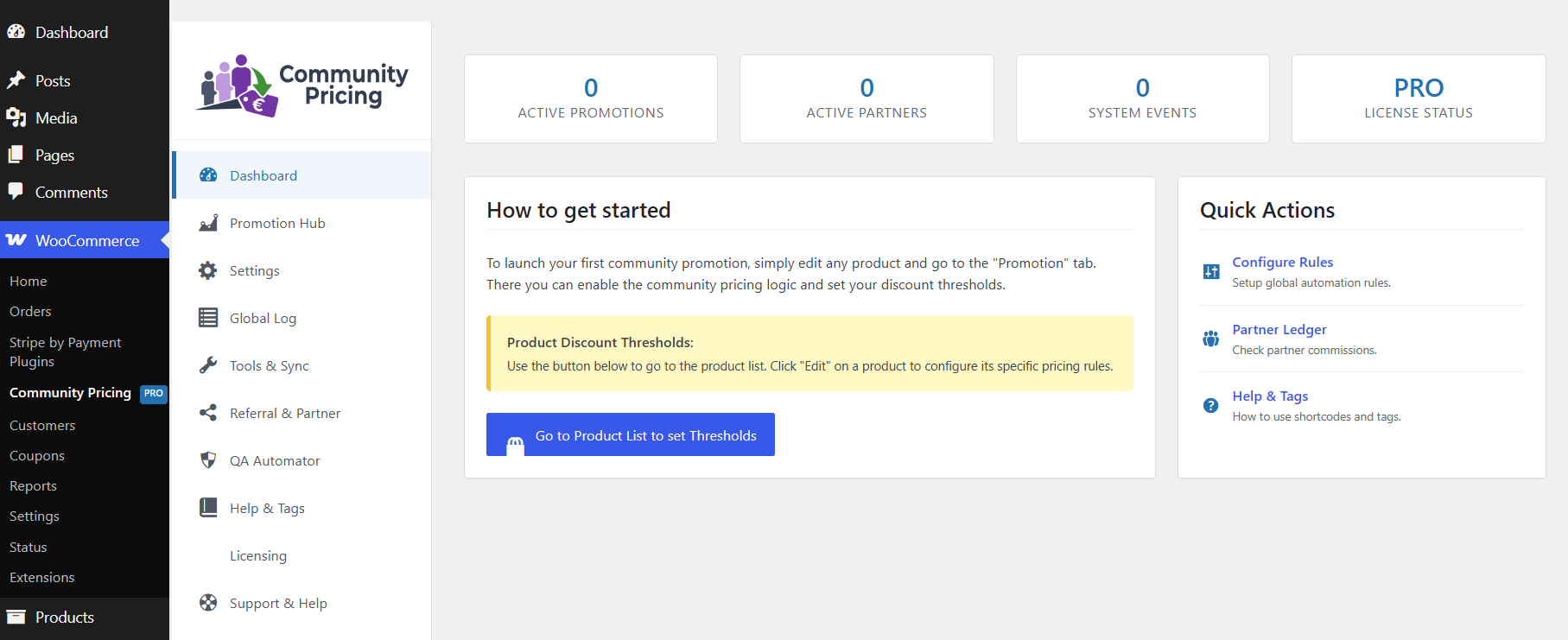Click the Active Partners stat card

click(867, 99)
